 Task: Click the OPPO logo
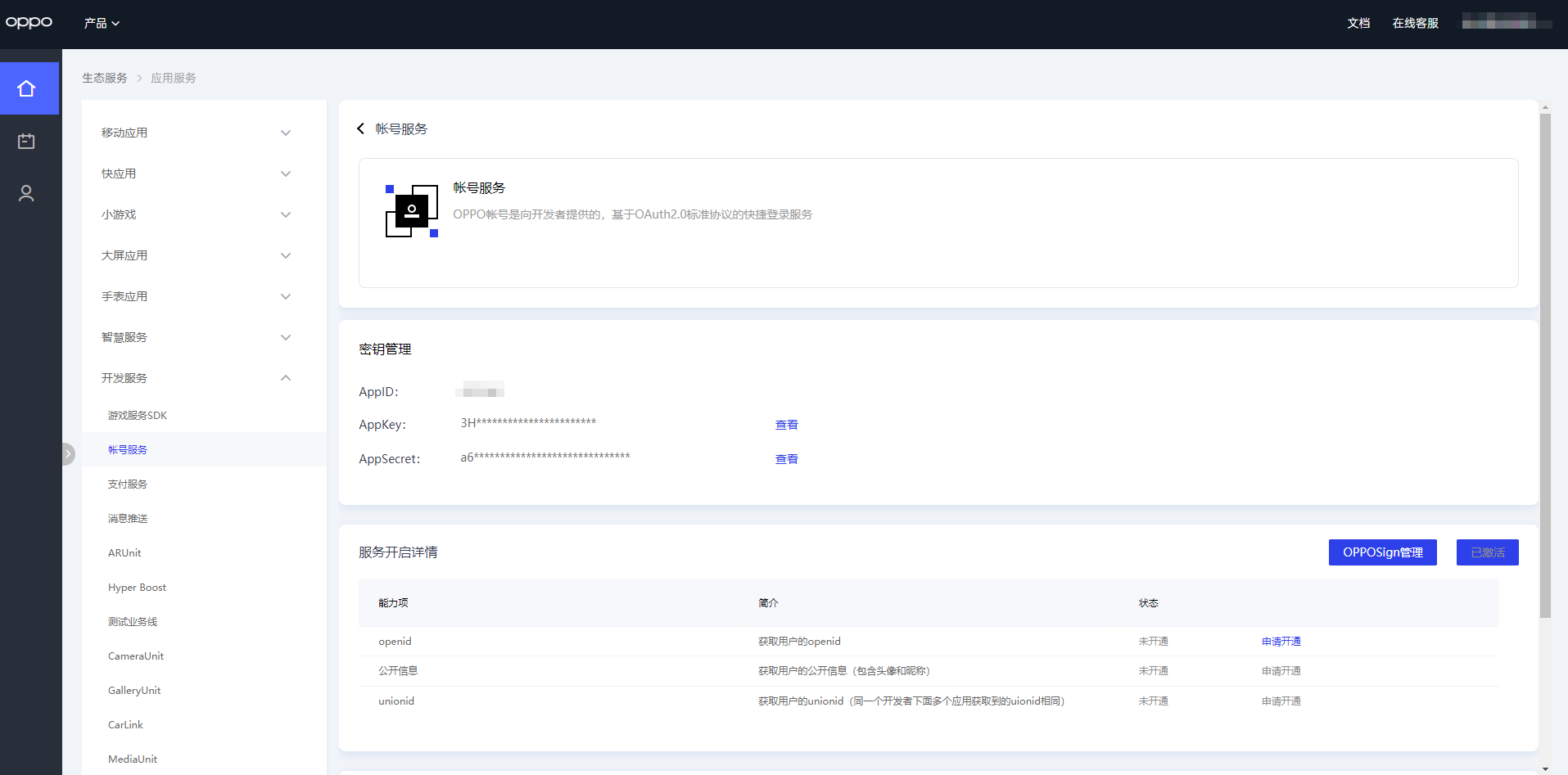pyautogui.click(x=29, y=22)
